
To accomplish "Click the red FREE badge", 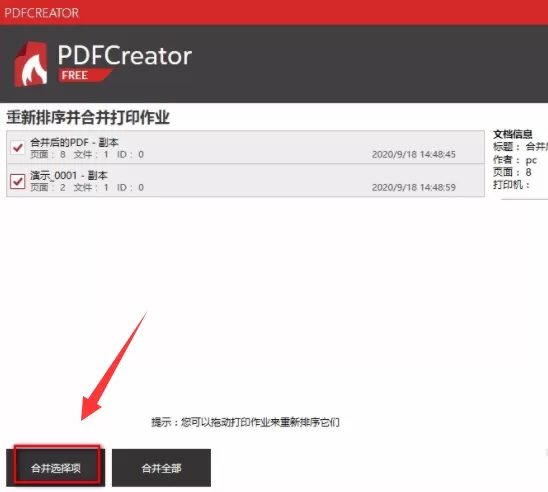I will [85, 75].
